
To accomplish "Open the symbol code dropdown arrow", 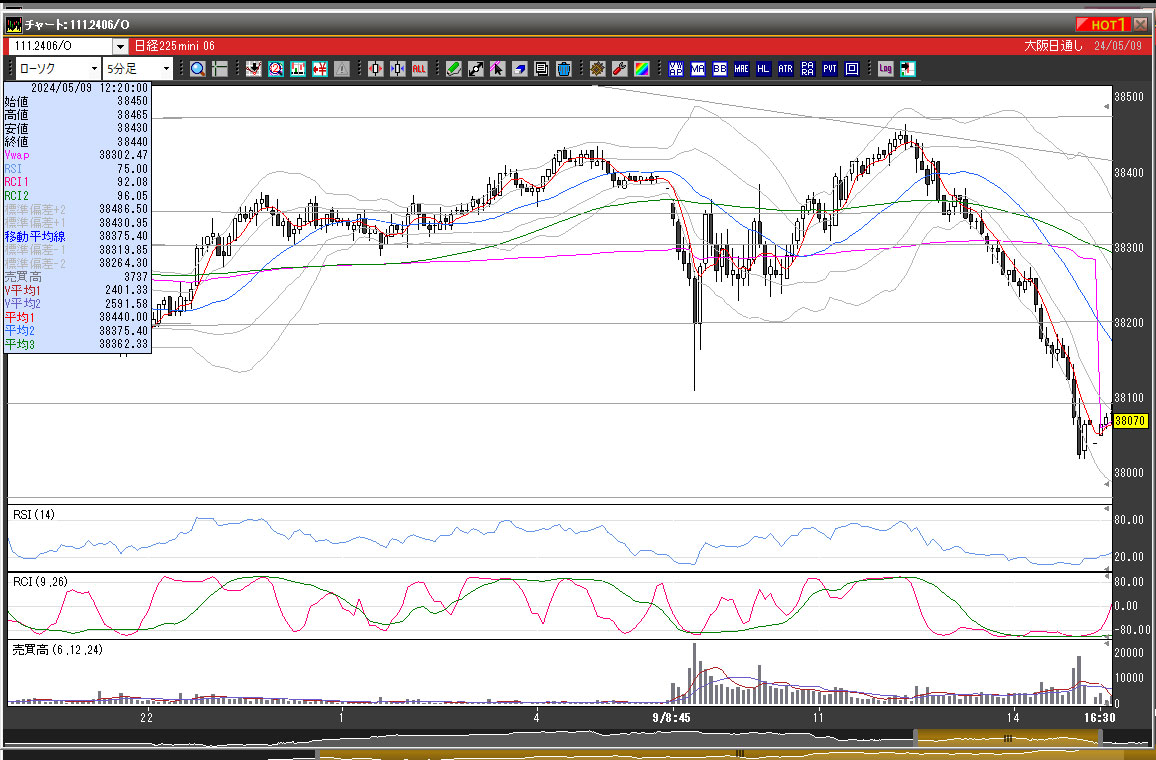I will pos(120,46).
